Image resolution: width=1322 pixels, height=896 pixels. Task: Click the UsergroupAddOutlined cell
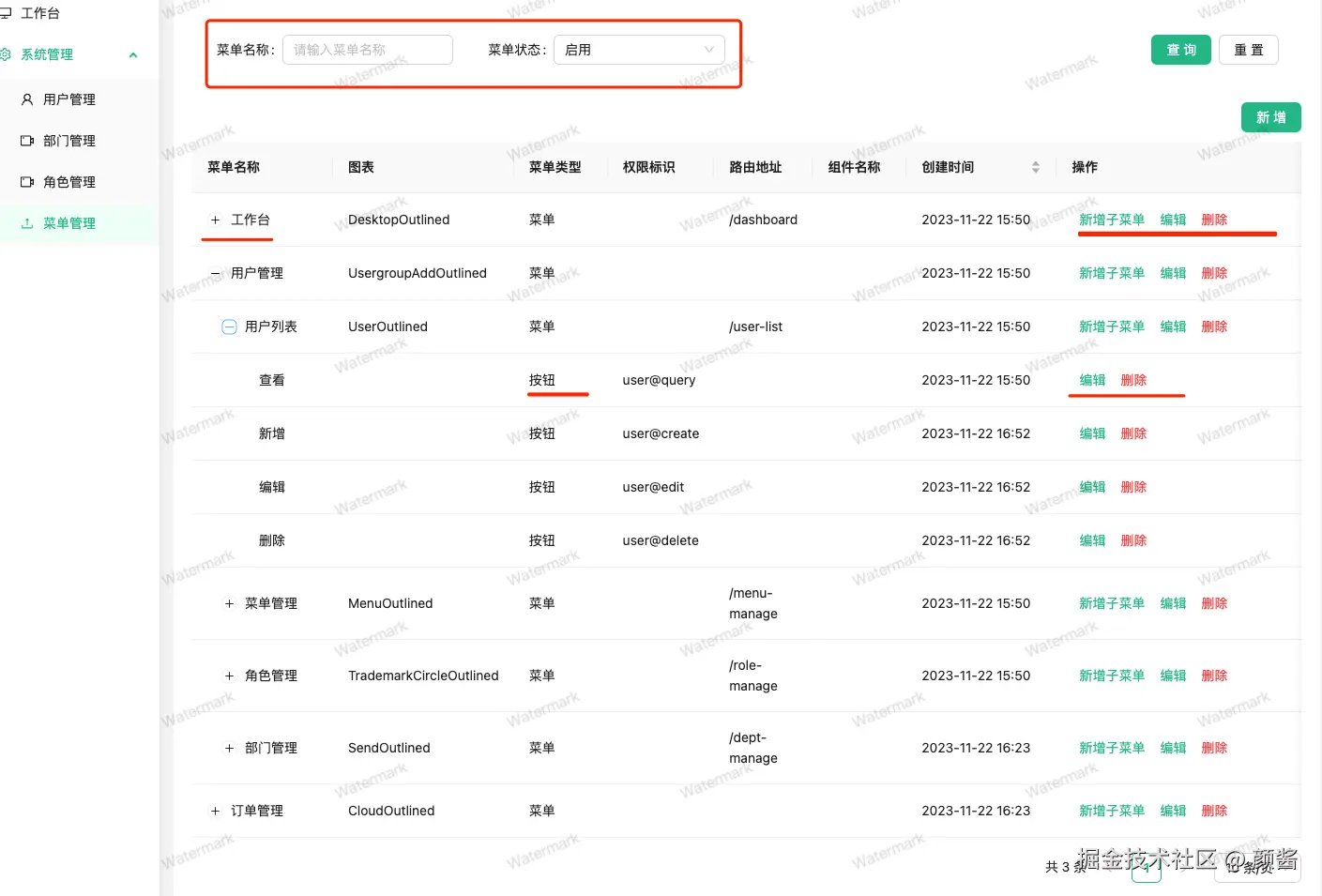coord(418,273)
